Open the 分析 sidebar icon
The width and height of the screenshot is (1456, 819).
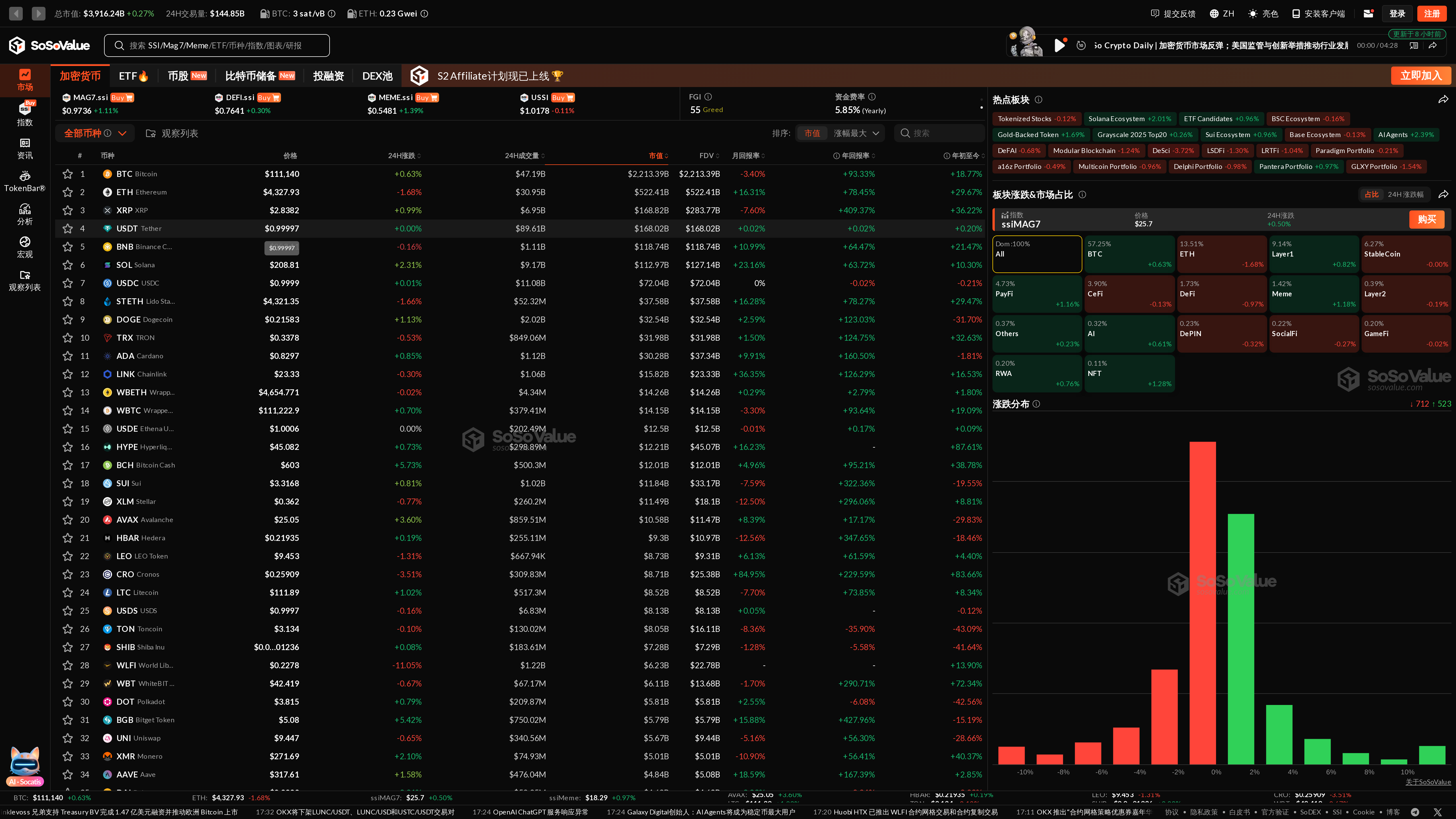[x=25, y=215]
